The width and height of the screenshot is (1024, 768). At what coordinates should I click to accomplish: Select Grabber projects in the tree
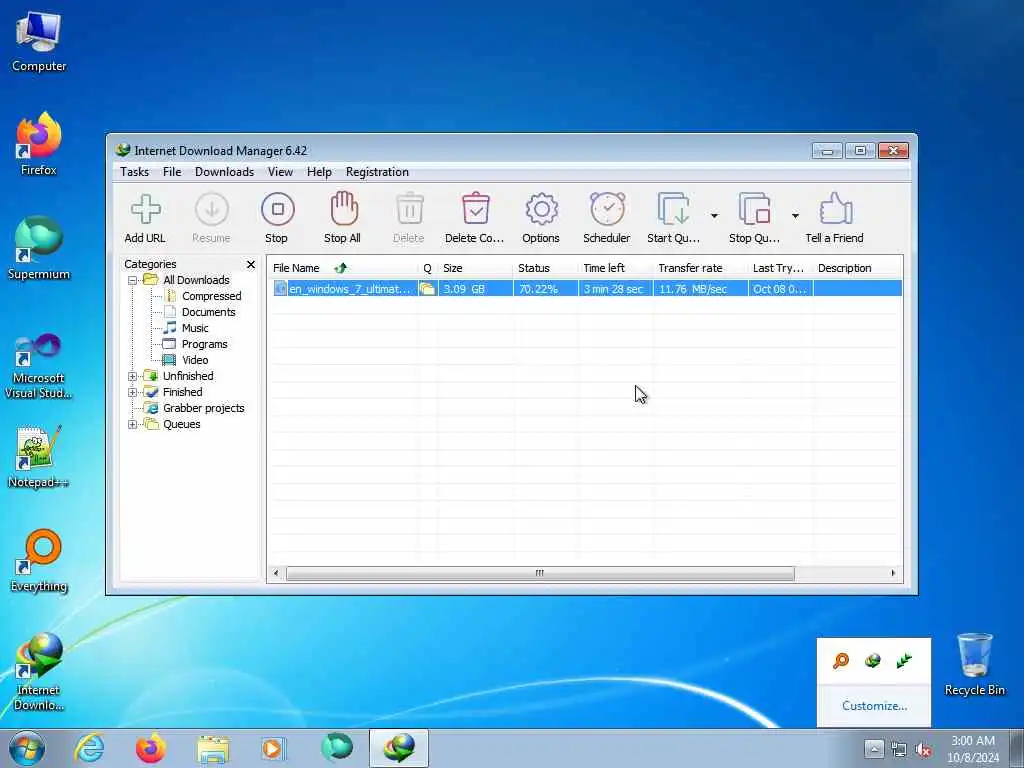(x=203, y=408)
